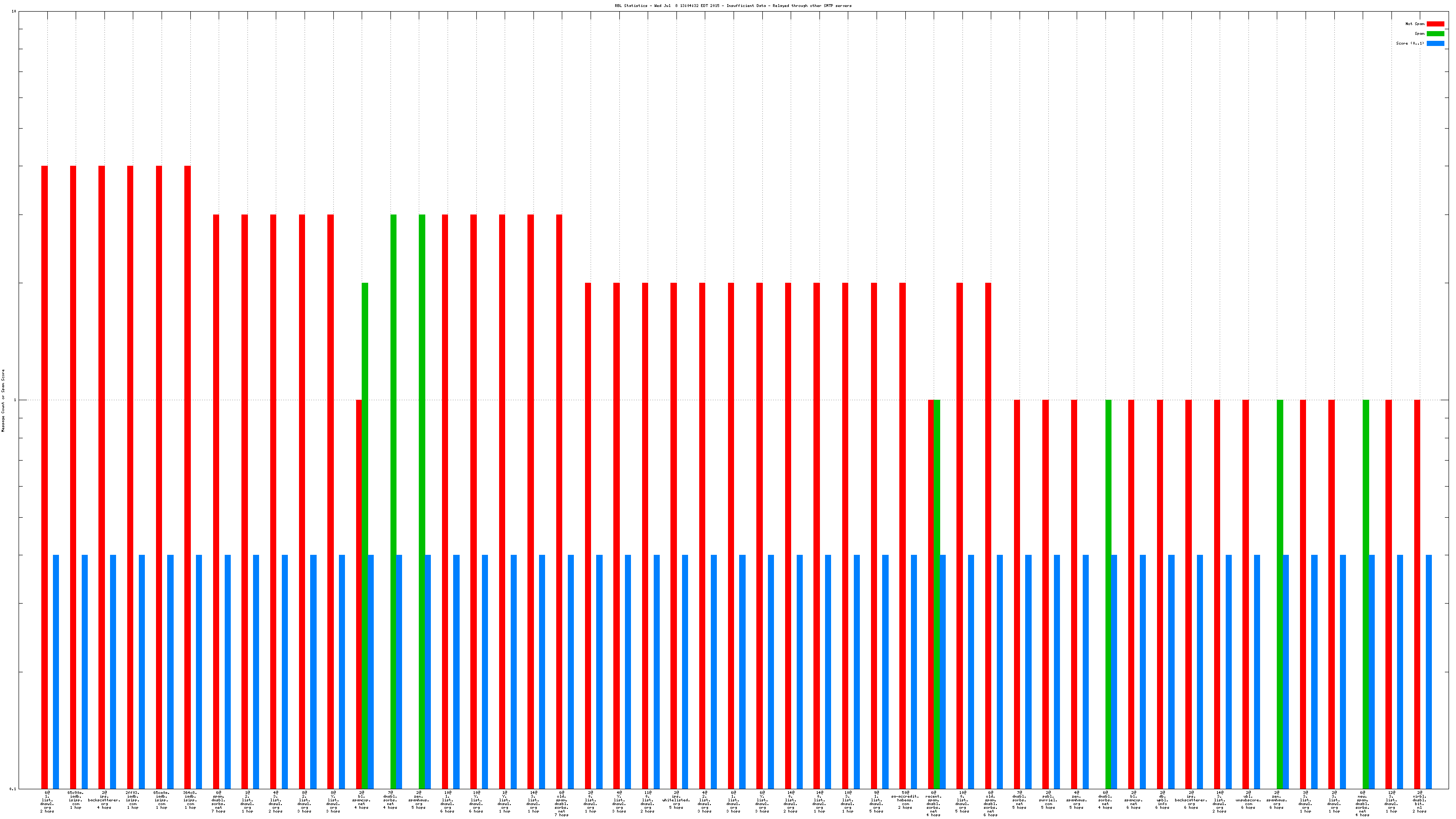Viewport: 1456px width, 819px height.
Task: Click the virbl.dnsbl.bit.nl x-axis label
Action: coord(1419,801)
